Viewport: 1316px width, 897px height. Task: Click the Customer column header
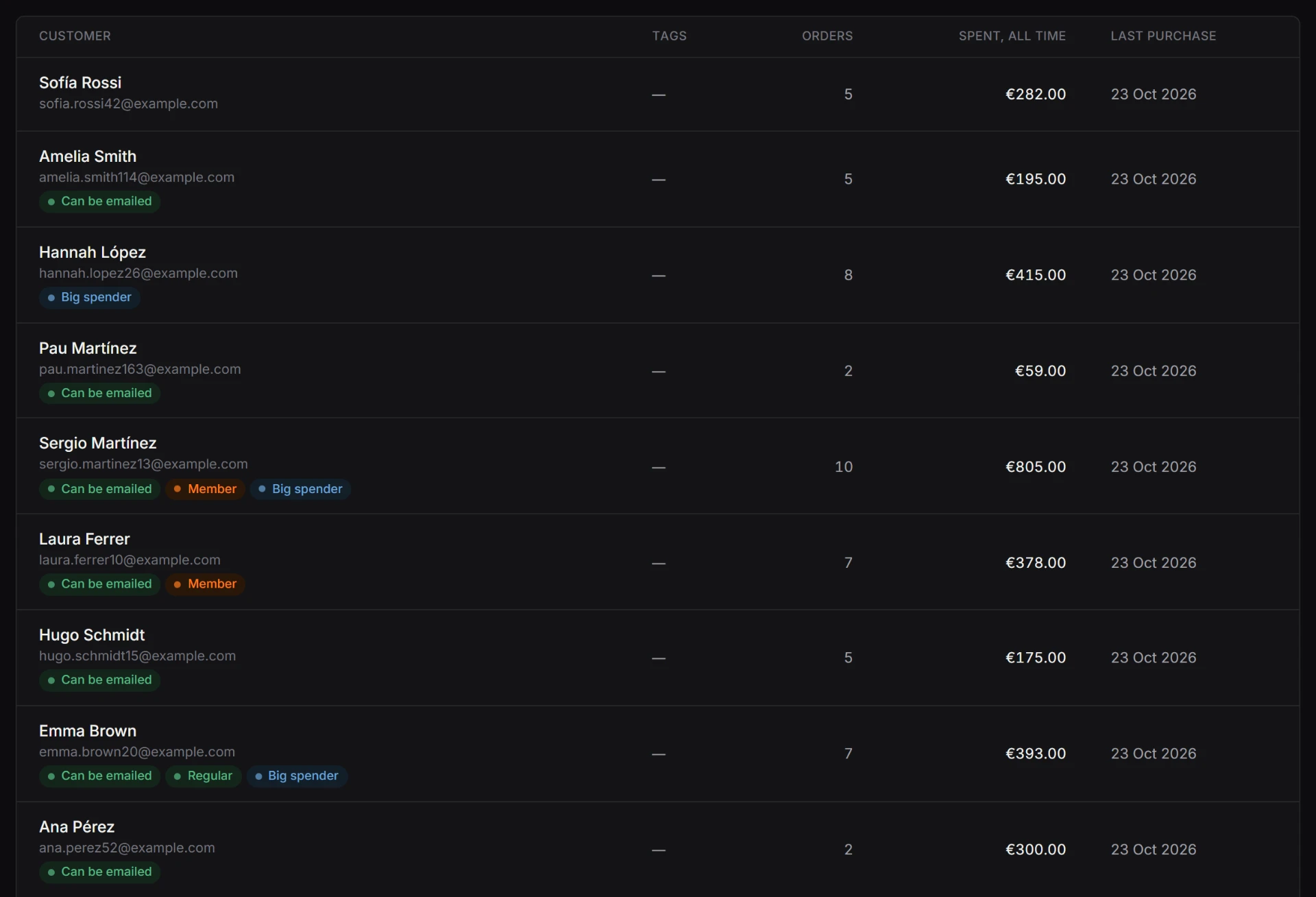[x=75, y=36]
